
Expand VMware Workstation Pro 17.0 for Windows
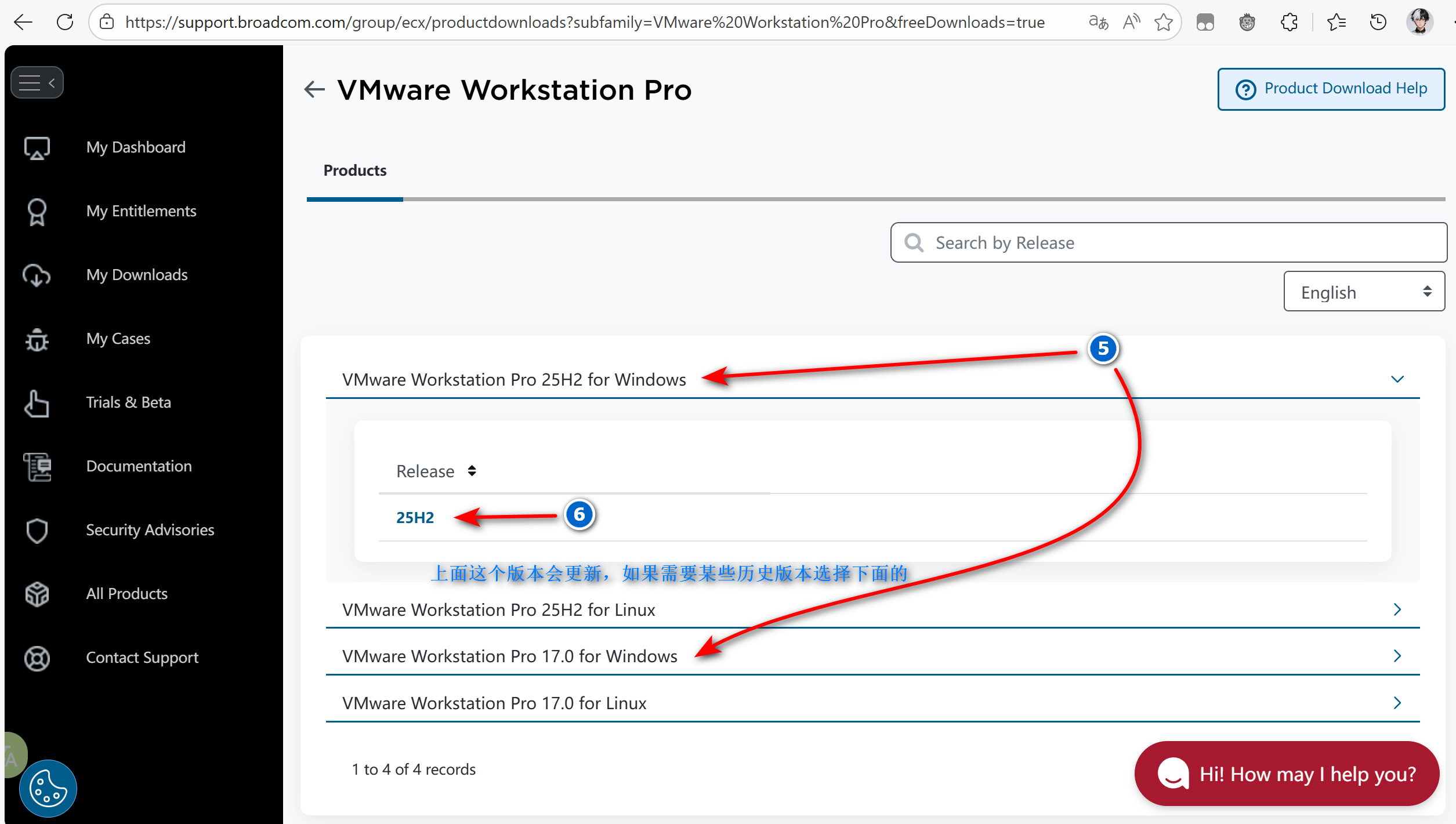pyautogui.click(x=1397, y=656)
